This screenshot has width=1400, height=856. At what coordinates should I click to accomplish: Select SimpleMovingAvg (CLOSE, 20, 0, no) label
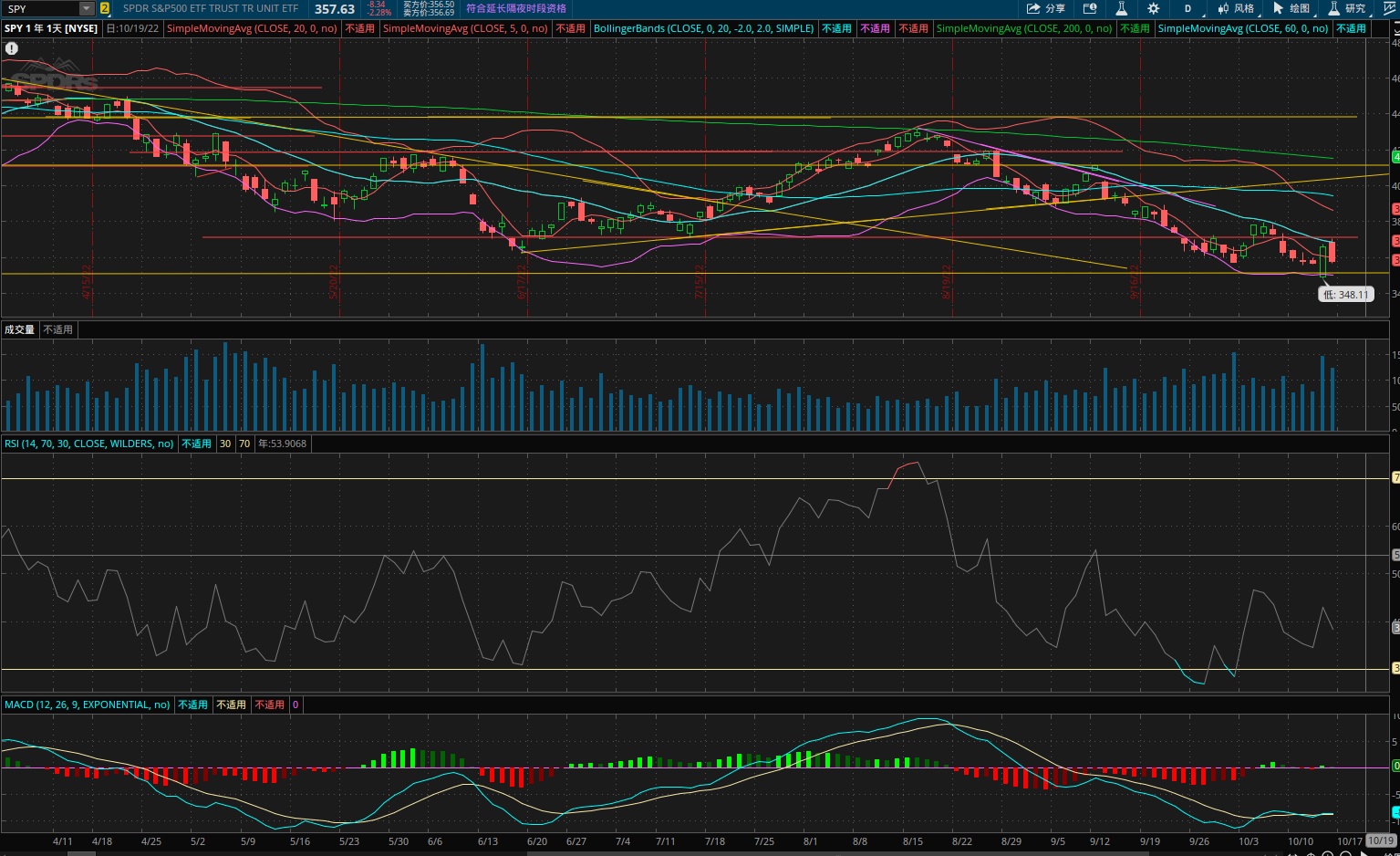tap(252, 28)
